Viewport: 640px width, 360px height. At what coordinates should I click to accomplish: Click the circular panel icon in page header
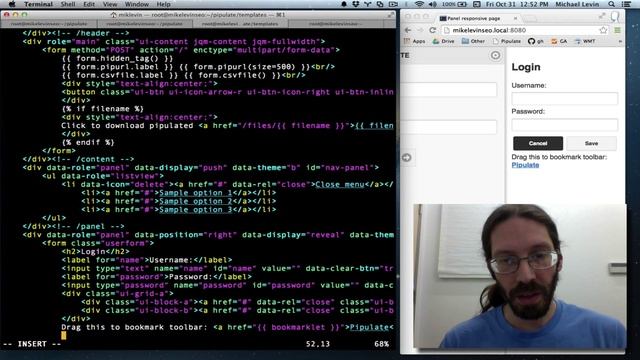[495, 56]
